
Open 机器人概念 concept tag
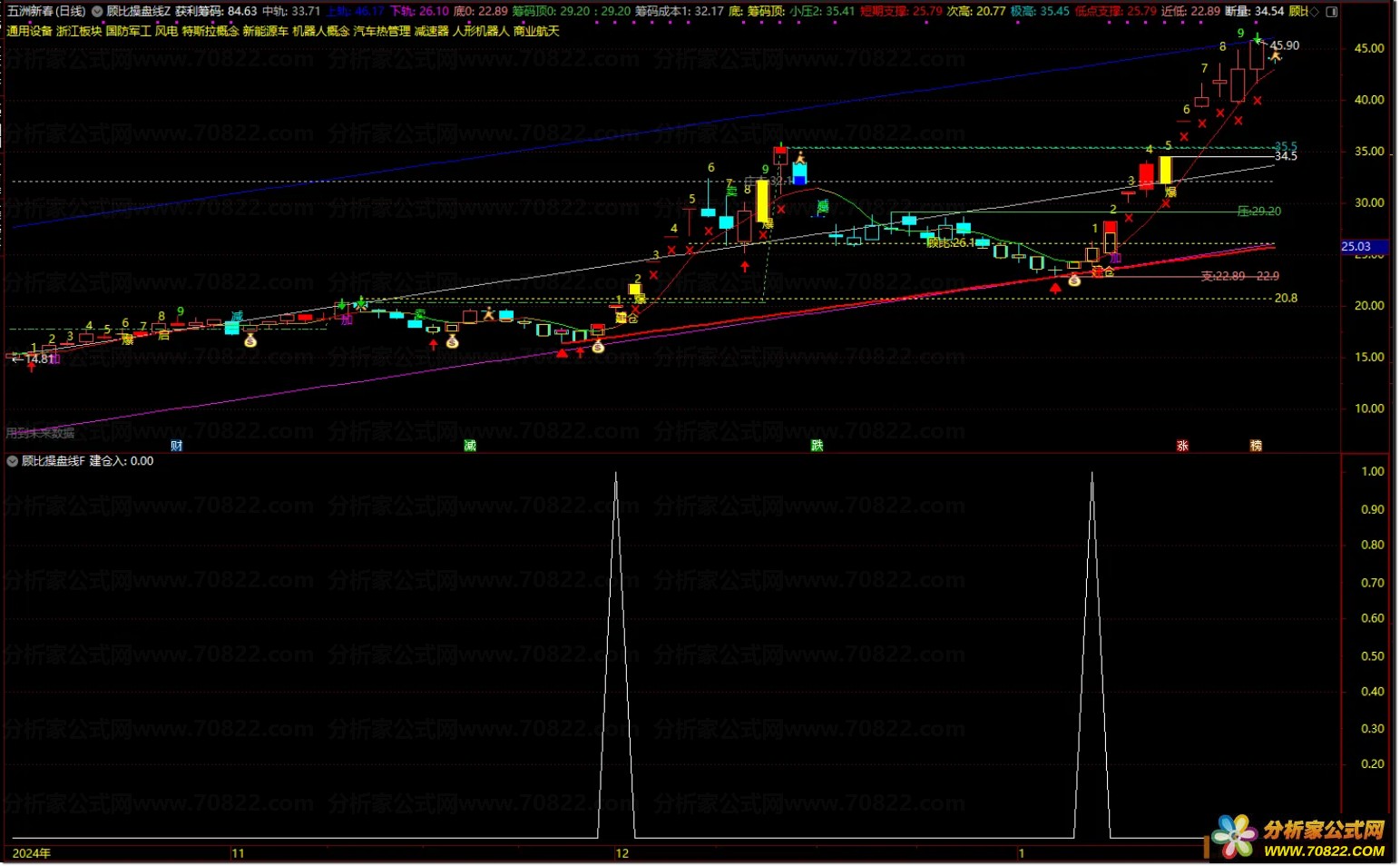tap(321, 31)
